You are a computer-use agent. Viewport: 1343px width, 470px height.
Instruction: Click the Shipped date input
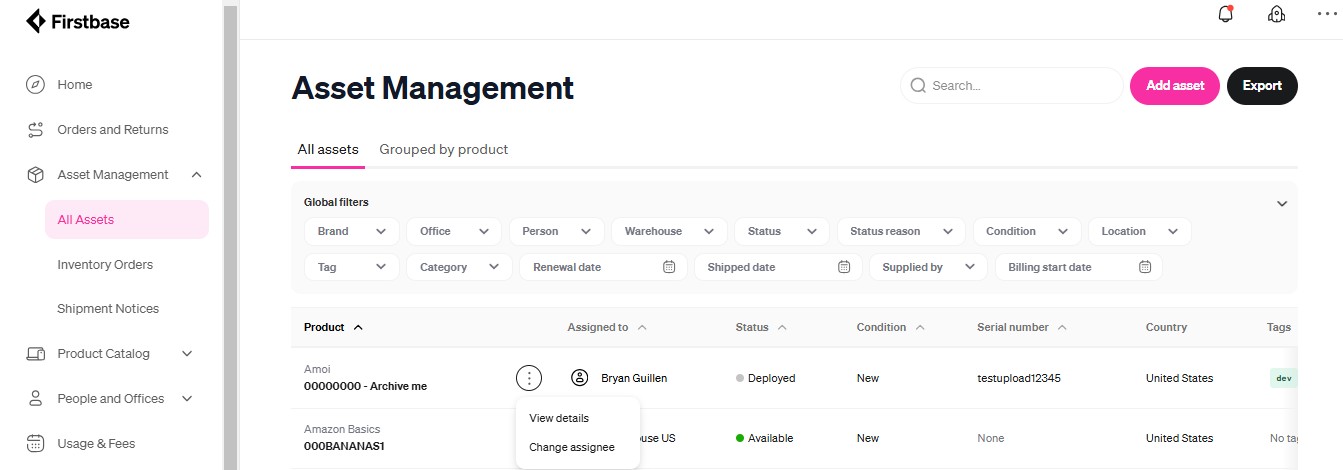[777, 267]
